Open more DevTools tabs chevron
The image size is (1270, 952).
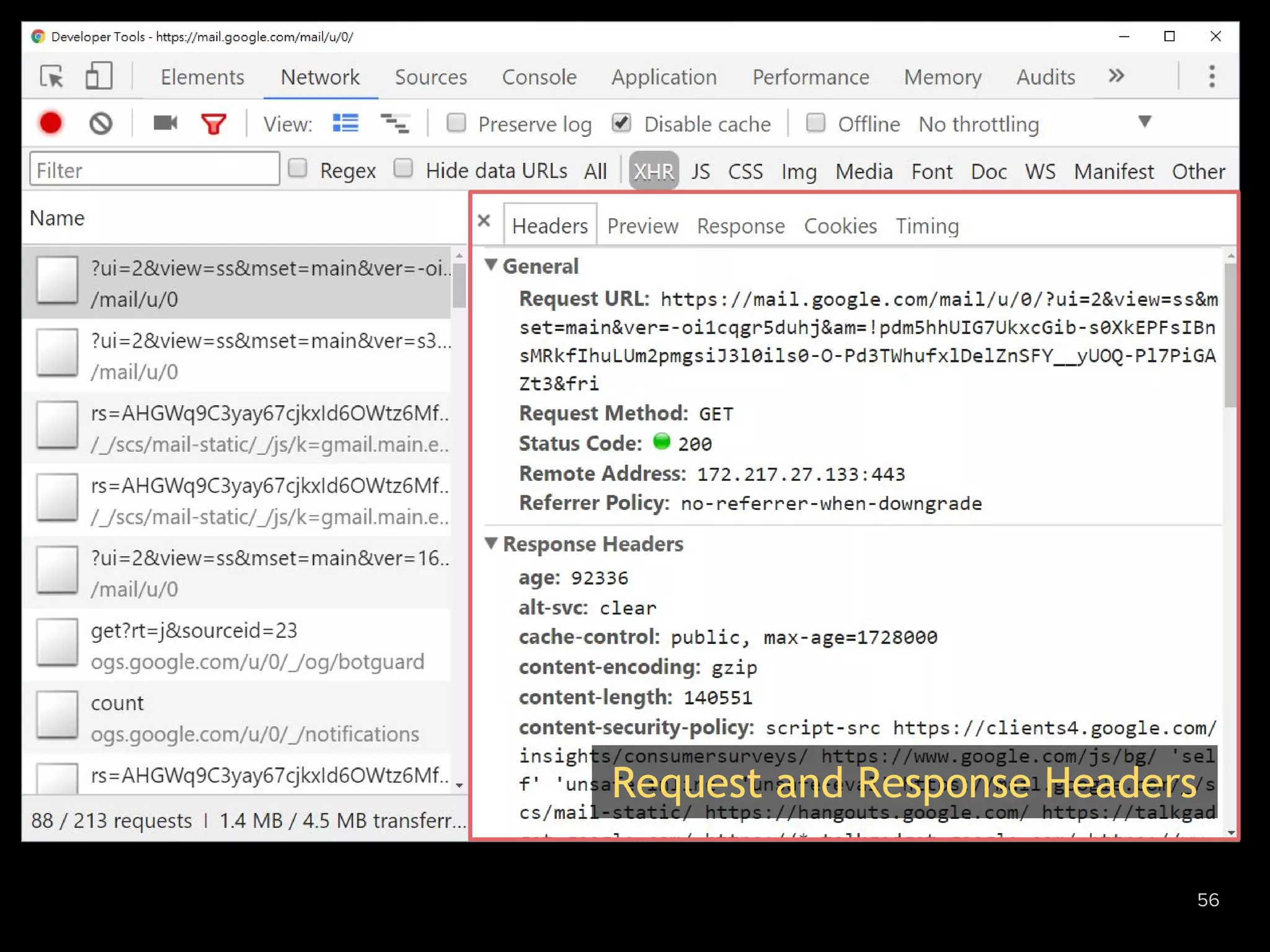(x=1116, y=76)
